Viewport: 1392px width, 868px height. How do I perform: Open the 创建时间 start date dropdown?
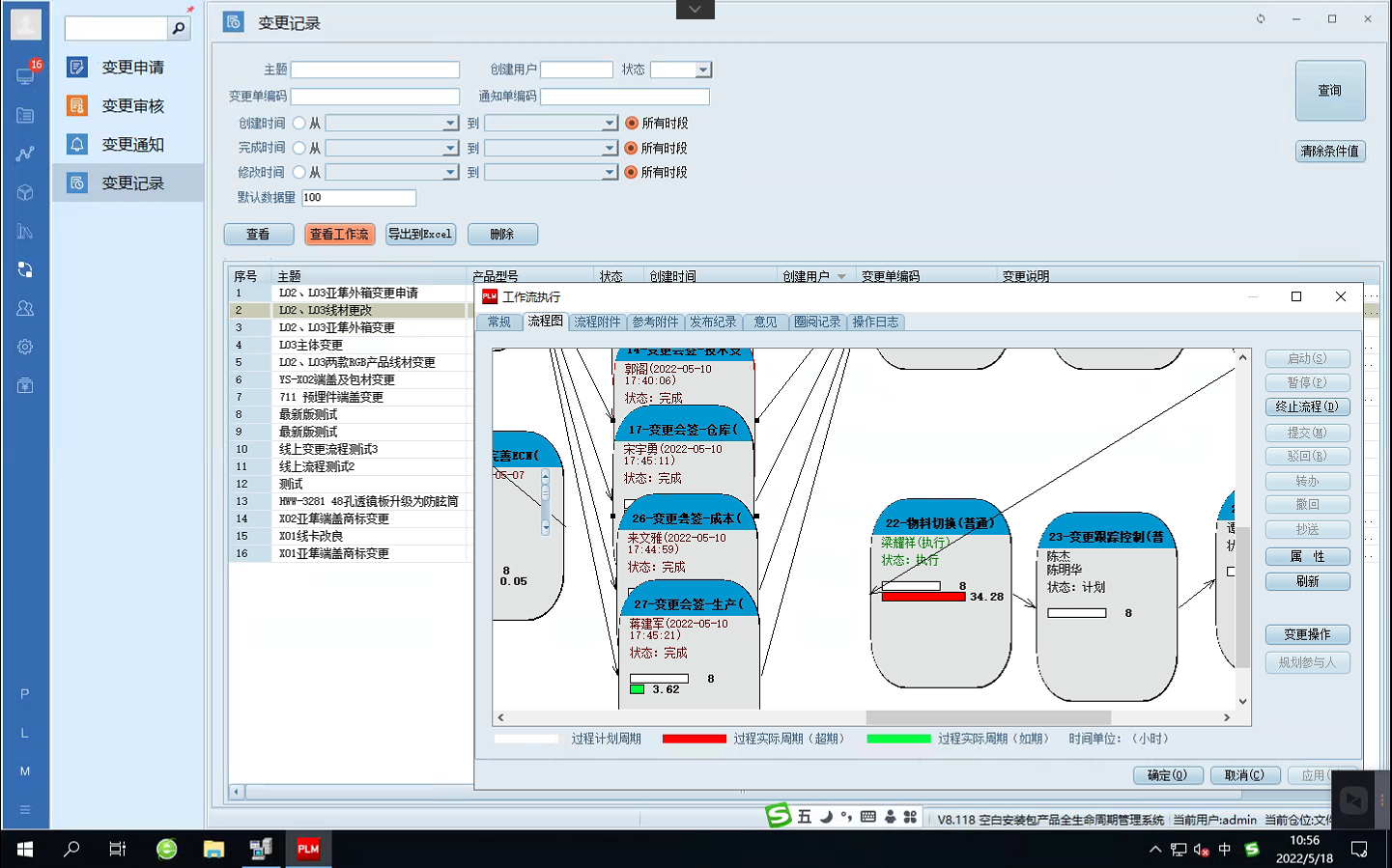(x=450, y=123)
